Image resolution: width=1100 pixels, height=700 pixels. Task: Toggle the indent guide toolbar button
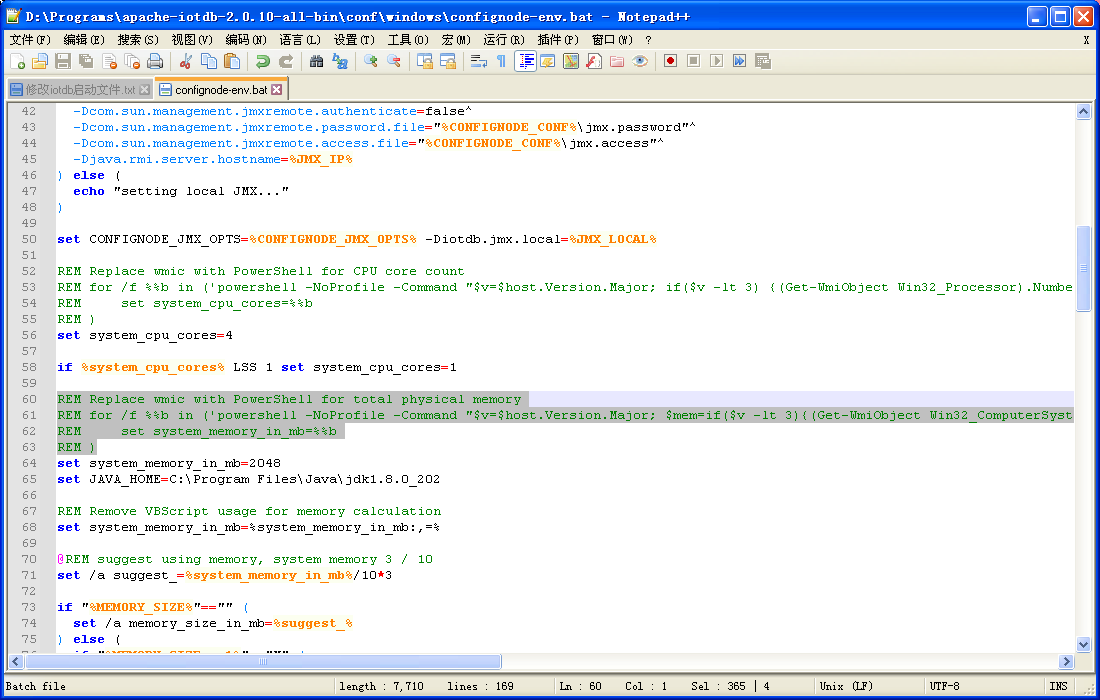click(x=525, y=62)
